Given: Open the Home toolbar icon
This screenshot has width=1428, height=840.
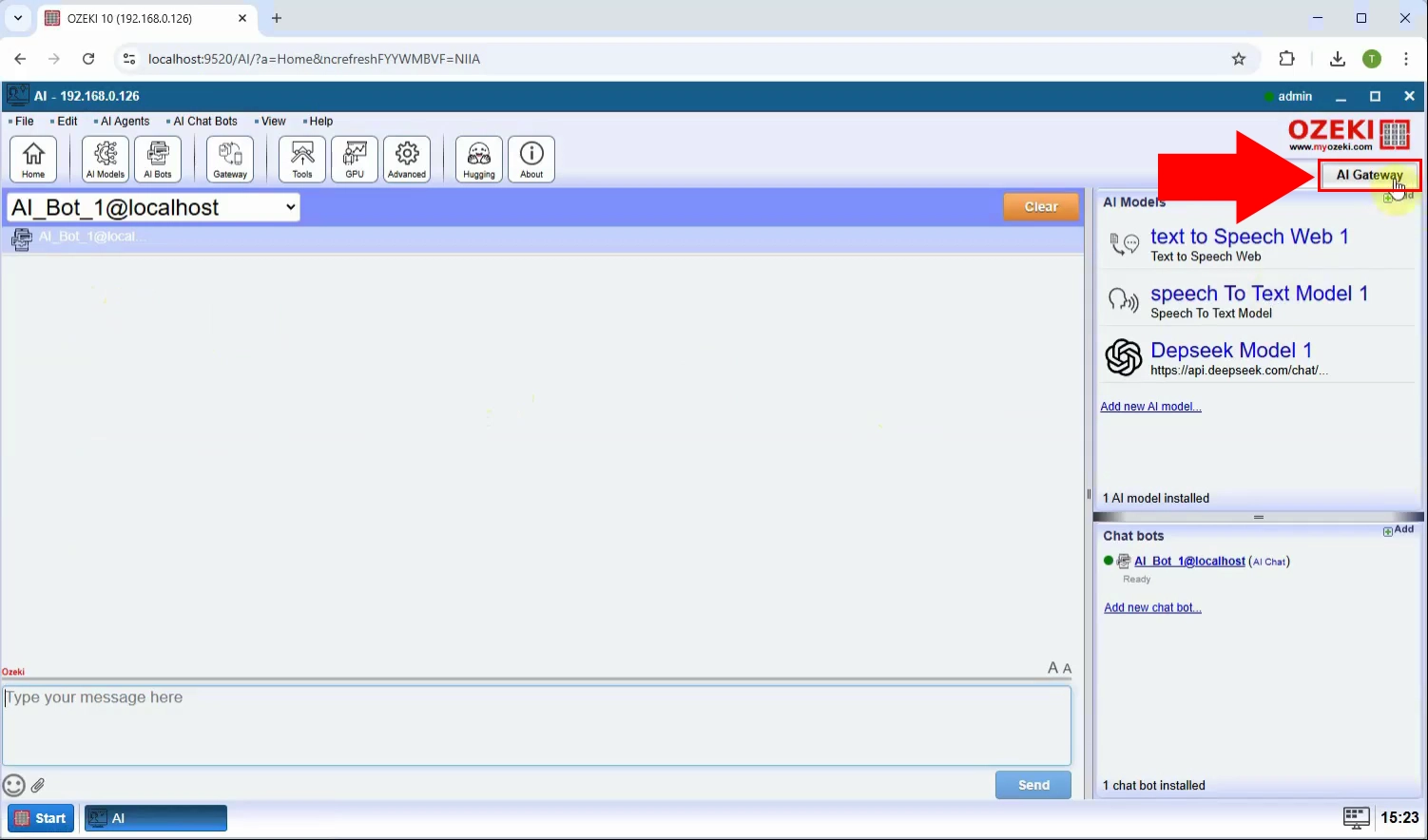Looking at the screenshot, I should (x=33, y=159).
